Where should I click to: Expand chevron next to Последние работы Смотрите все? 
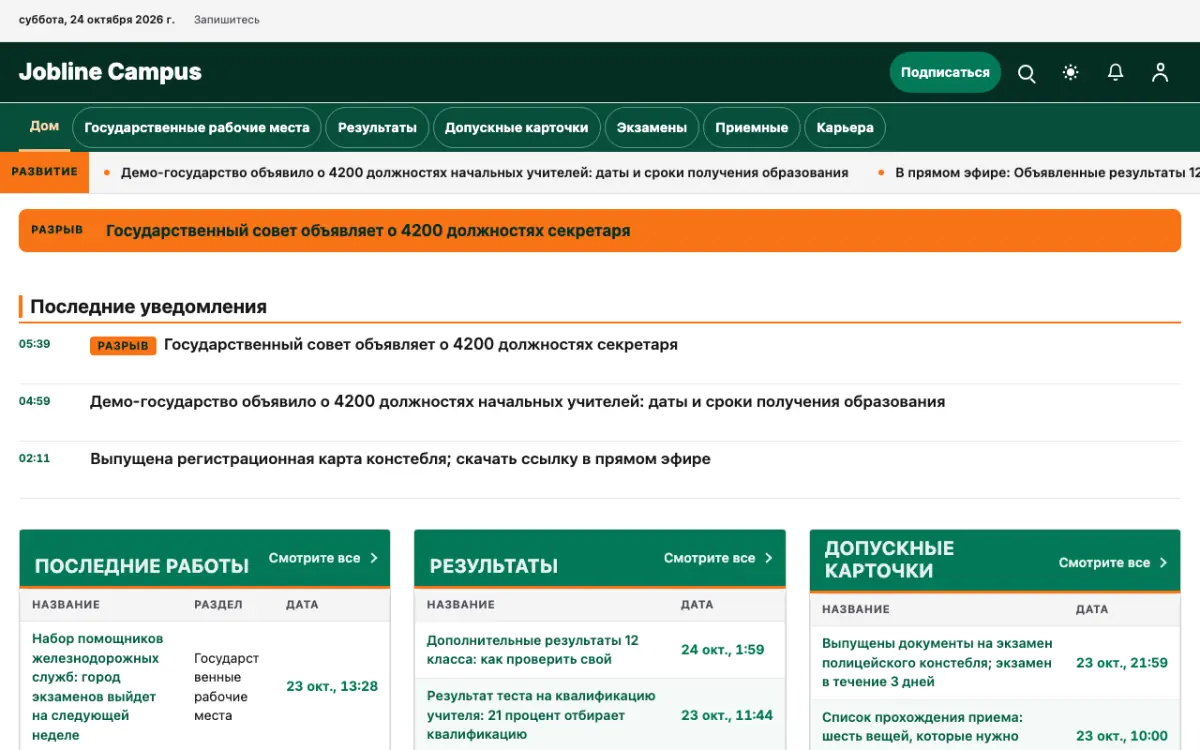tap(374, 558)
